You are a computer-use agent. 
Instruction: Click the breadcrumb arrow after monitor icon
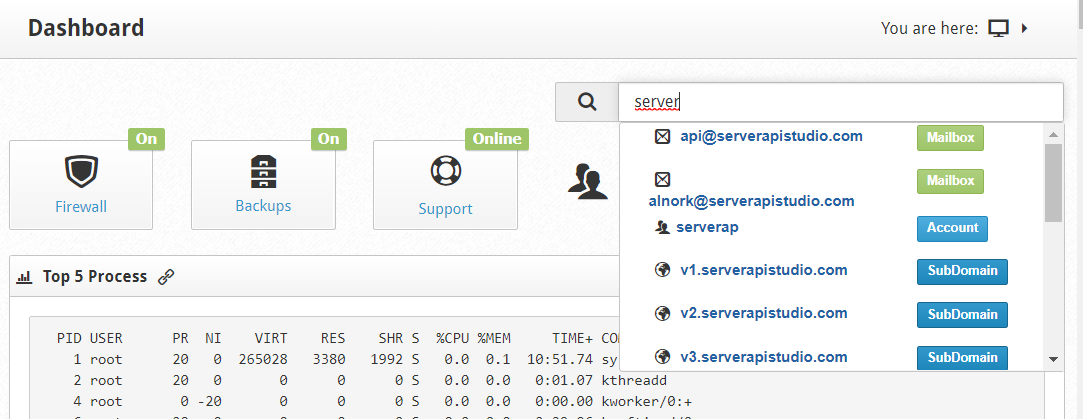pyautogui.click(x=1025, y=28)
